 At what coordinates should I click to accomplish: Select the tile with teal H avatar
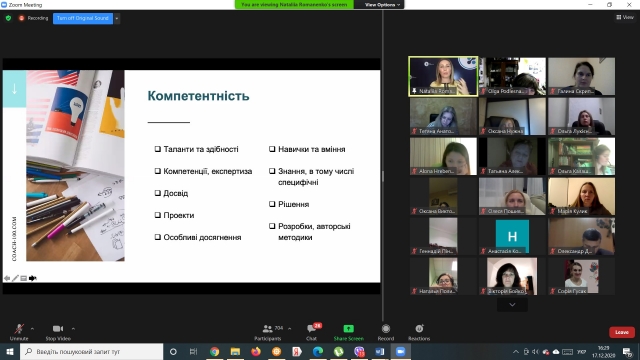click(512, 236)
